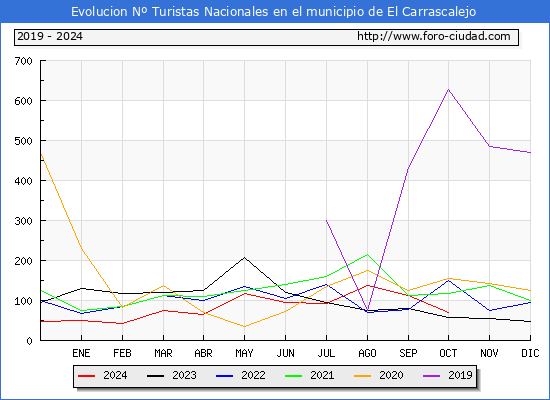Click the JUL month axis label
Screen dimensions: 550x400
coord(326,353)
